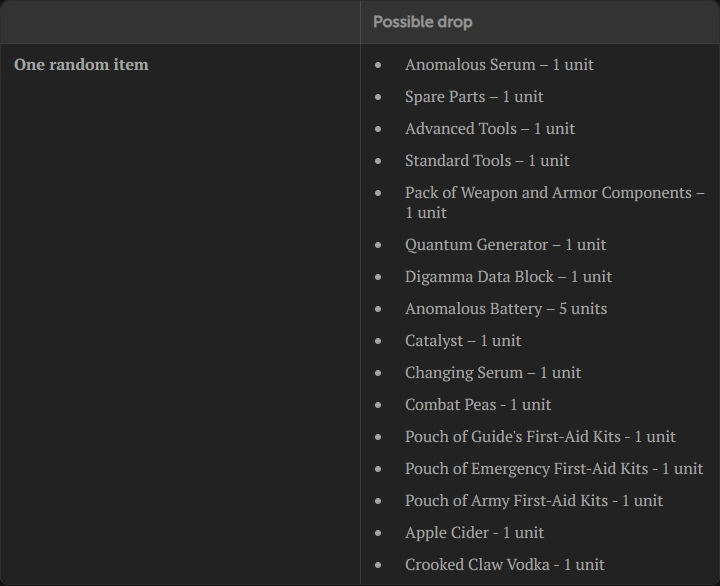The width and height of the screenshot is (720, 586).
Task: Click the bullet point beside 'Catalyst'
Action: 378,341
